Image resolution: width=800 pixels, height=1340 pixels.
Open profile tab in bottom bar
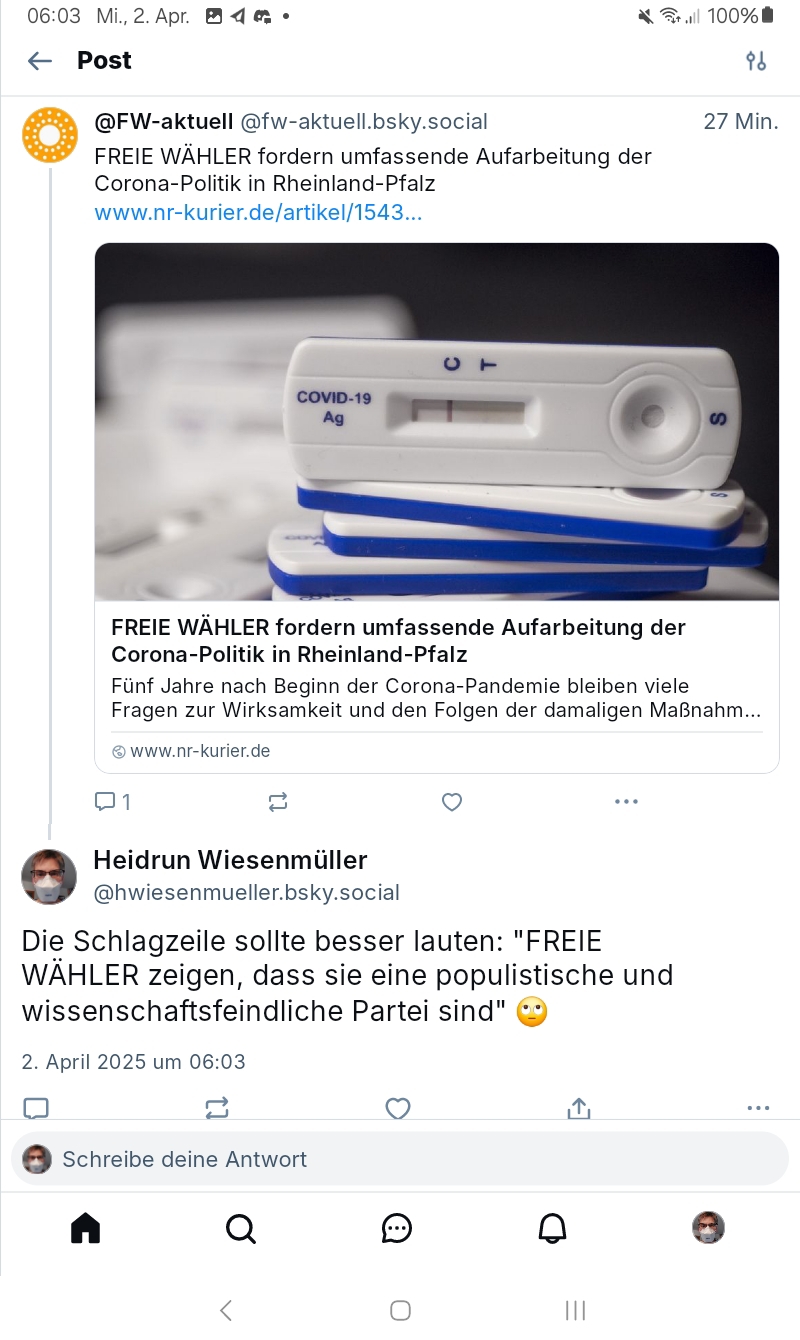pos(708,1227)
